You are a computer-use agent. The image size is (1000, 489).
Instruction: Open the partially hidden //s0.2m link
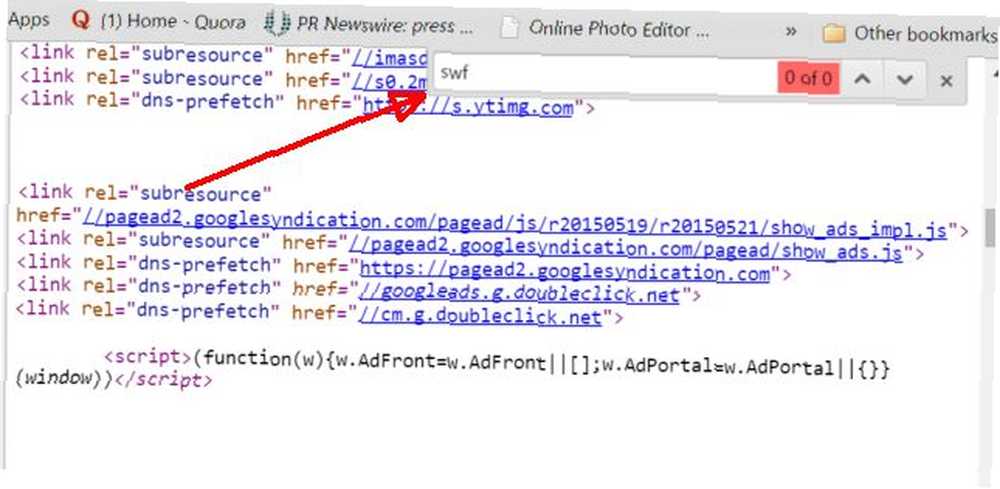coord(390,82)
